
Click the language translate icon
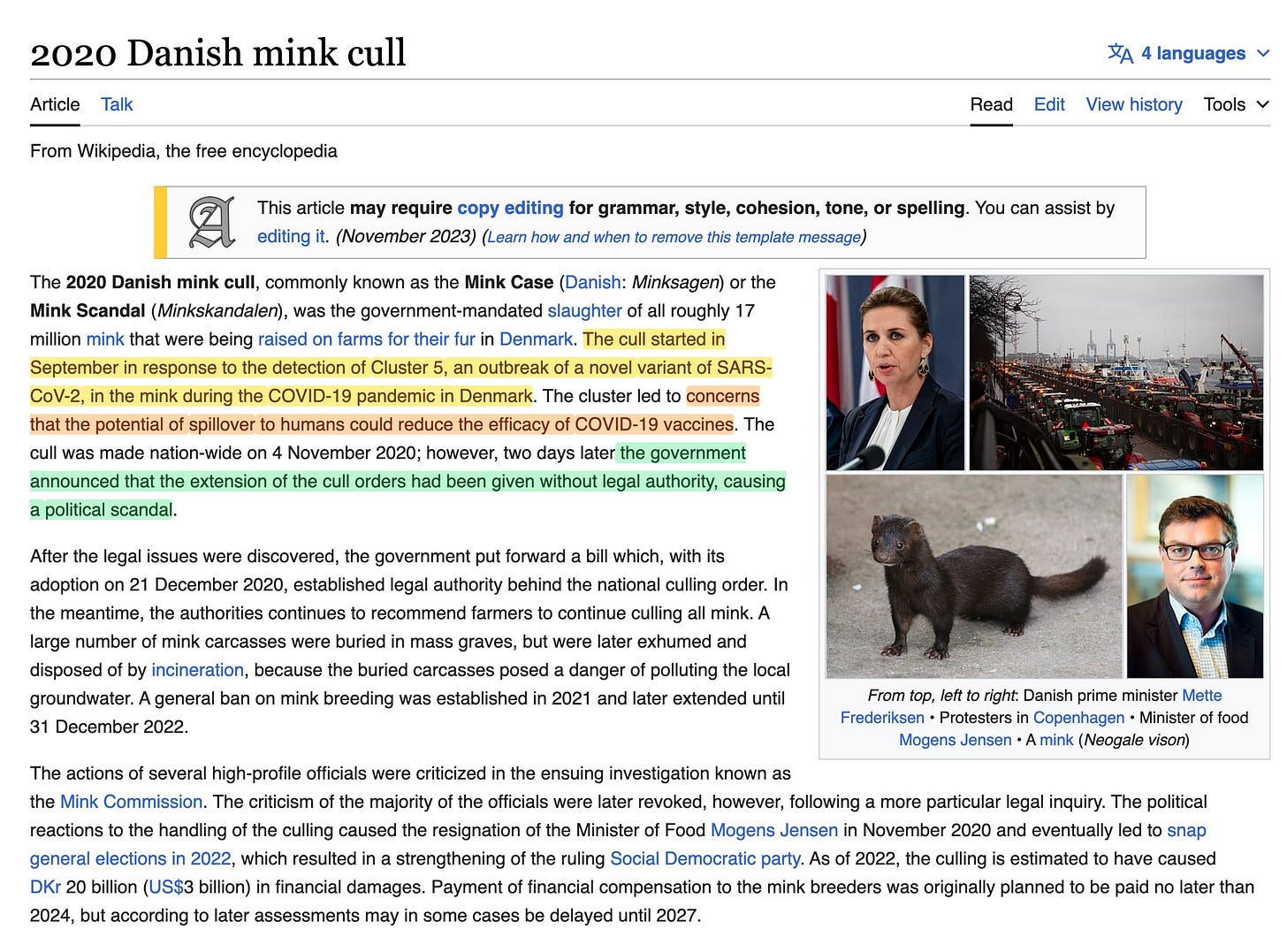pyautogui.click(x=1120, y=54)
